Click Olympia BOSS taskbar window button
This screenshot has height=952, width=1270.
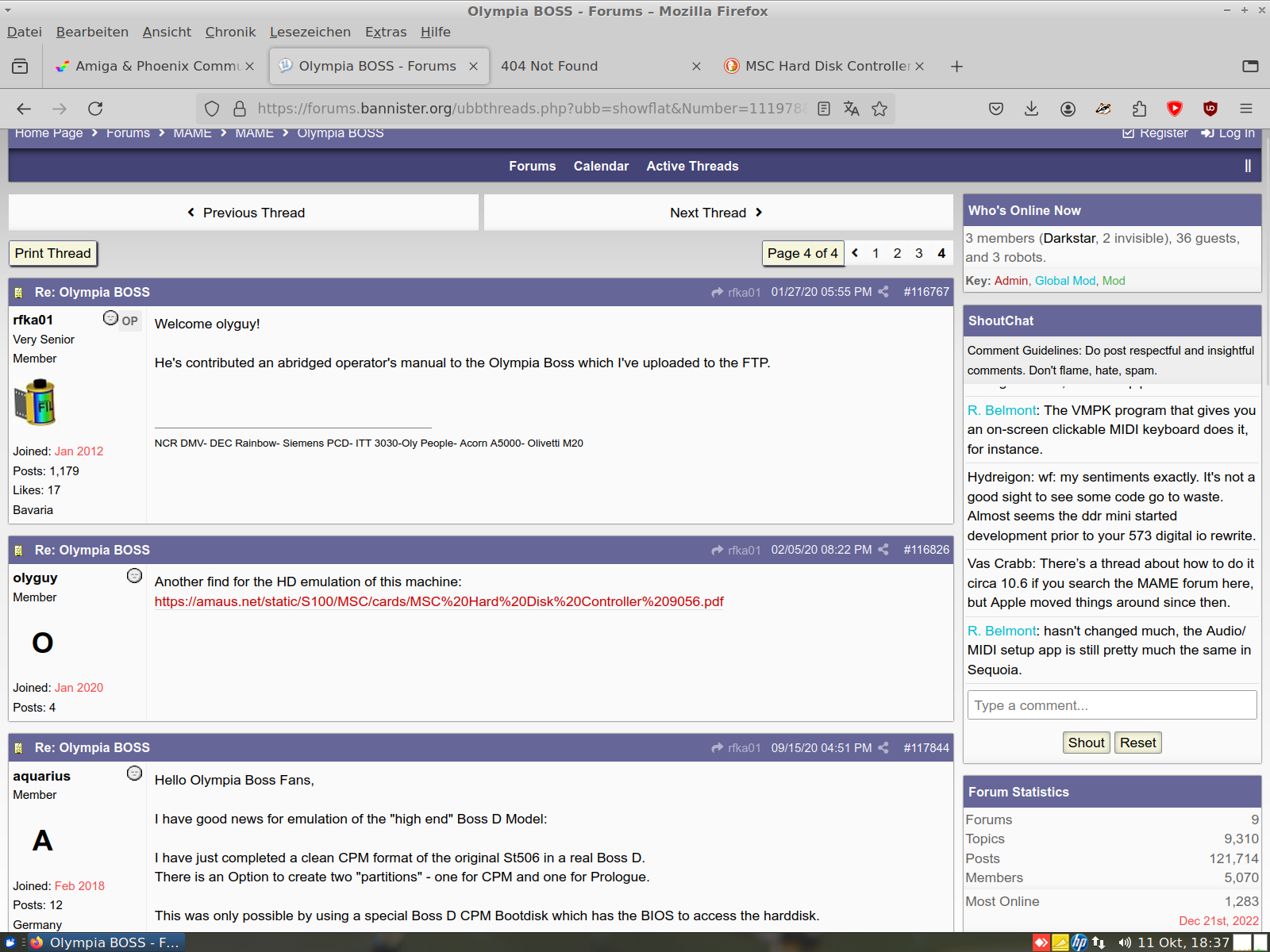click(106, 942)
